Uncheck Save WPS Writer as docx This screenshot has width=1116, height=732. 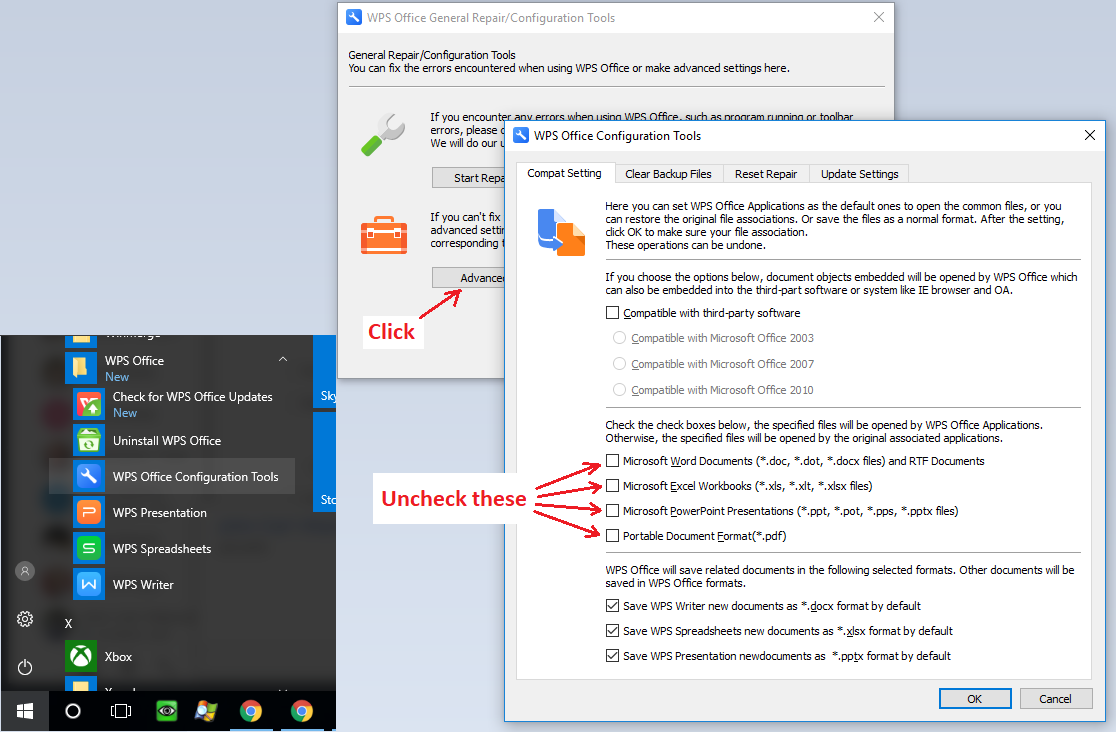612,606
